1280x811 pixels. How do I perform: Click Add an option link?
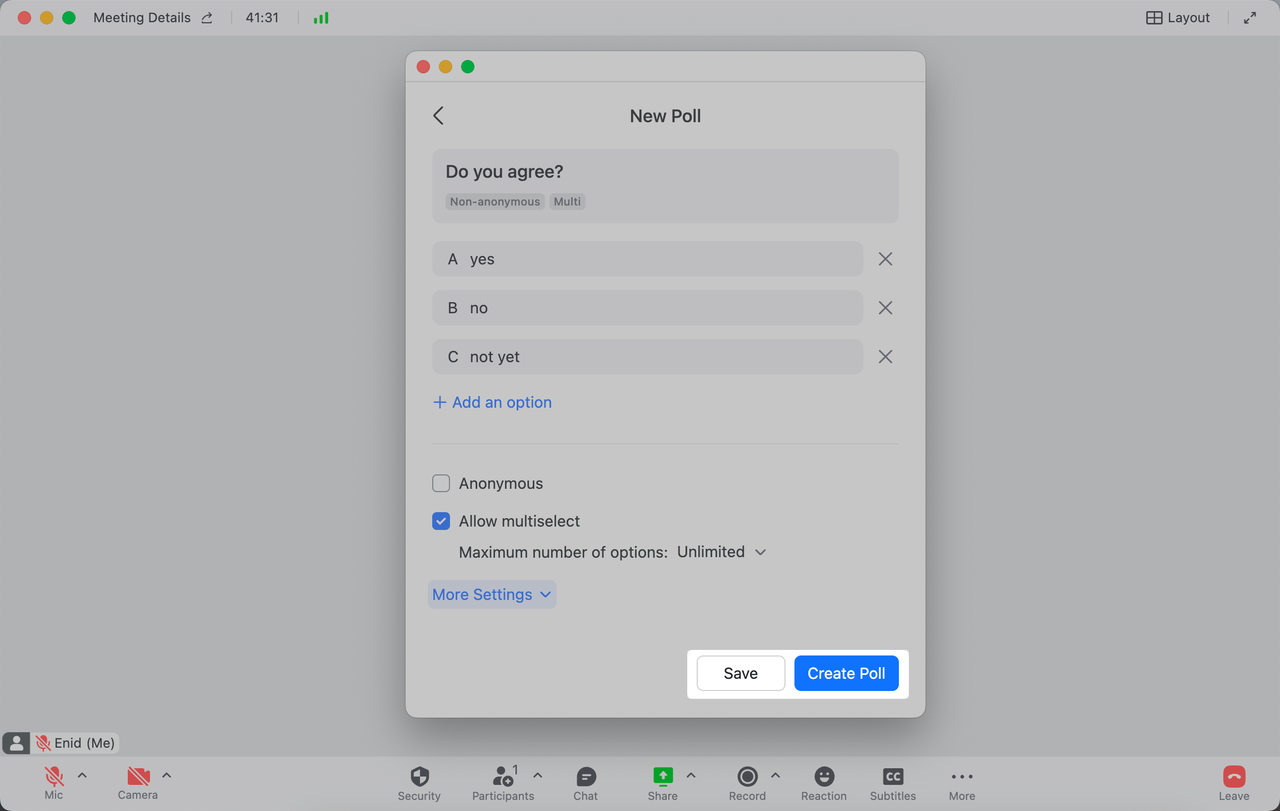click(x=492, y=402)
